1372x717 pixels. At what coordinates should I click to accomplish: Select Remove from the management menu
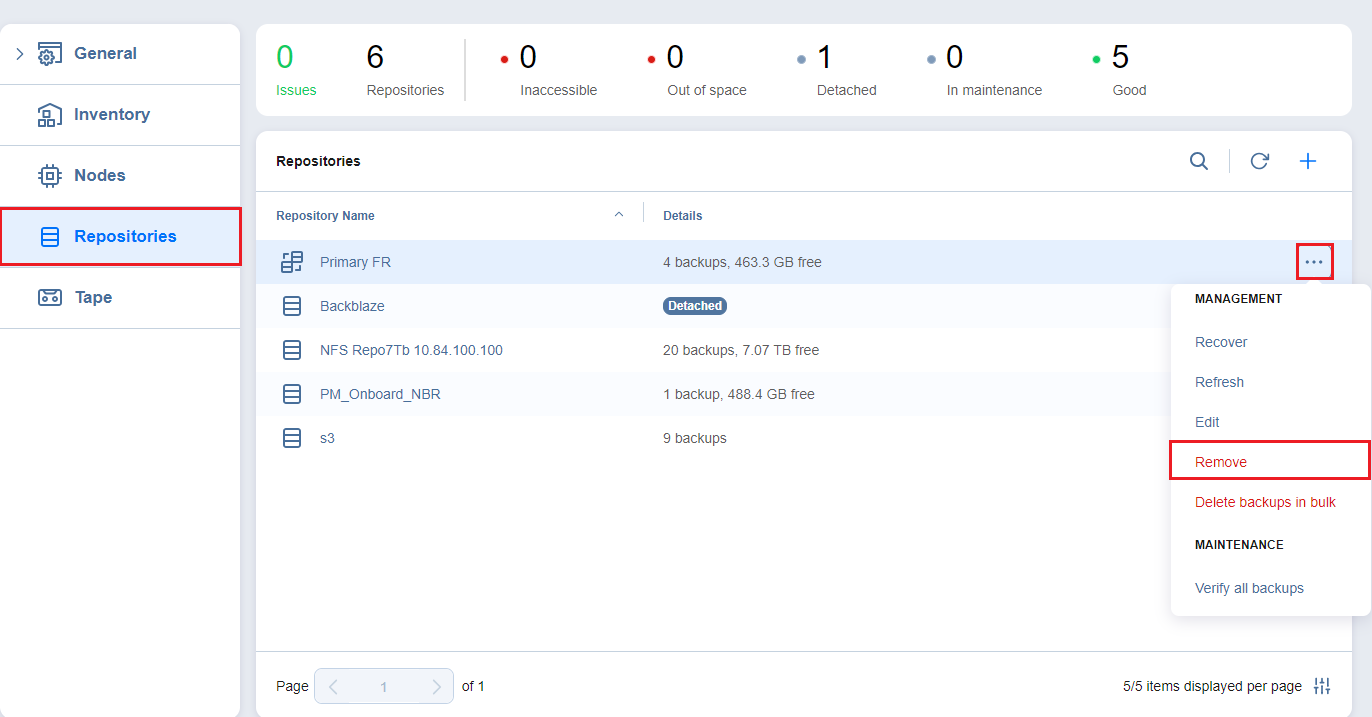pos(1221,462)
